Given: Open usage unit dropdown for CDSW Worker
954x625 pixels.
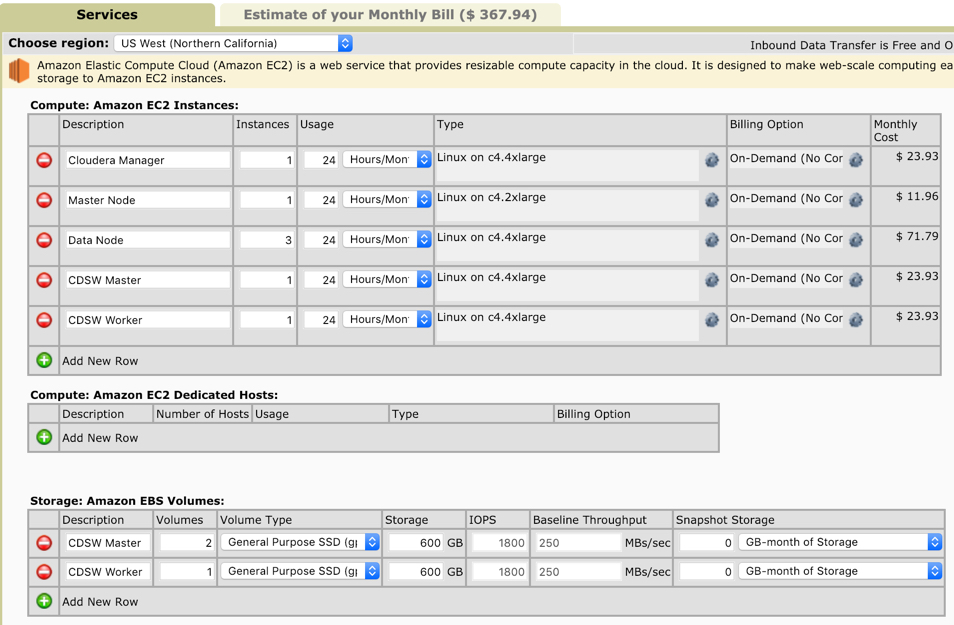Looking at the screenshot, I should click(x=387, y=319).
